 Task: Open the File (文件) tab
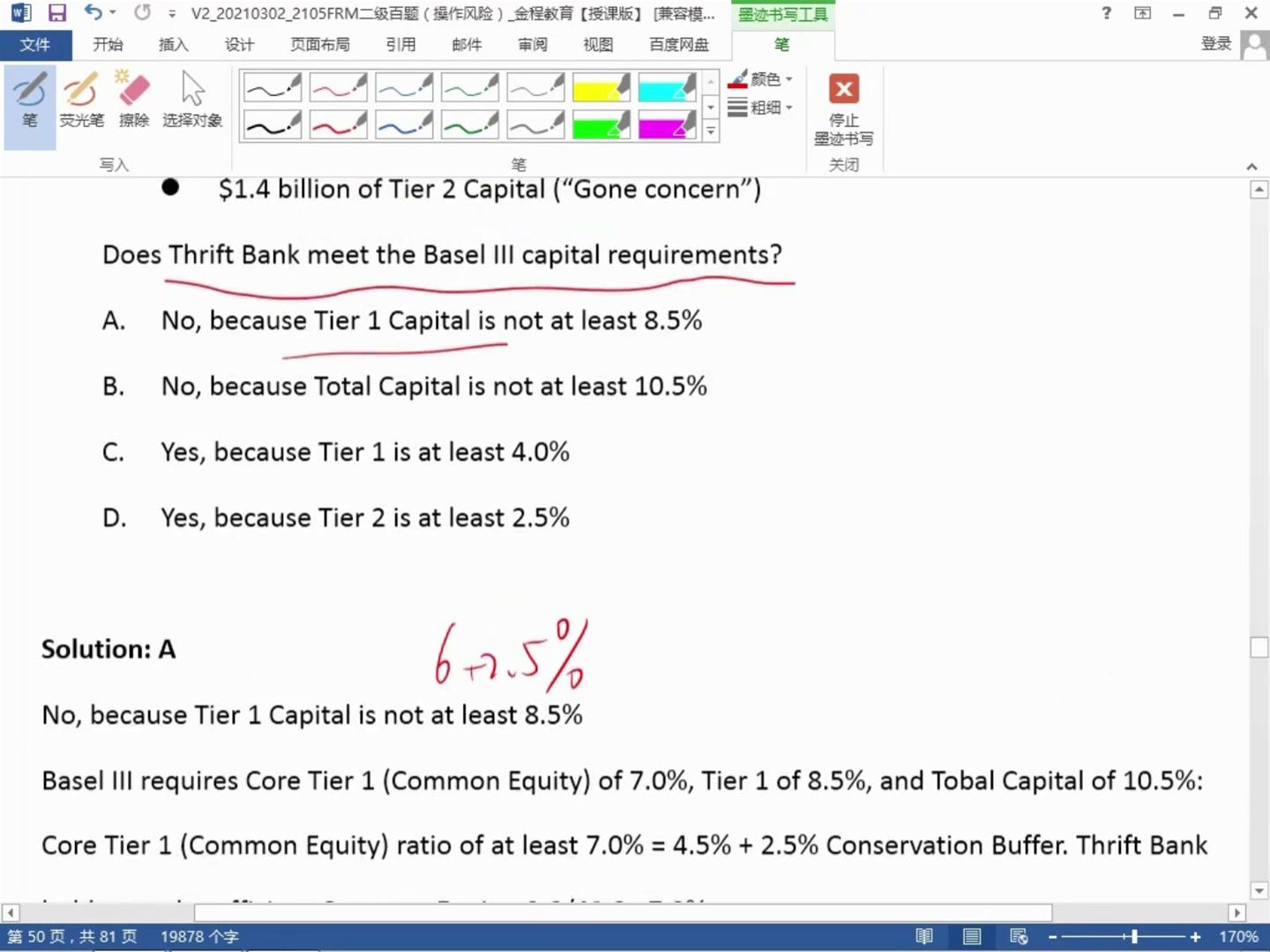coord(35,45)
